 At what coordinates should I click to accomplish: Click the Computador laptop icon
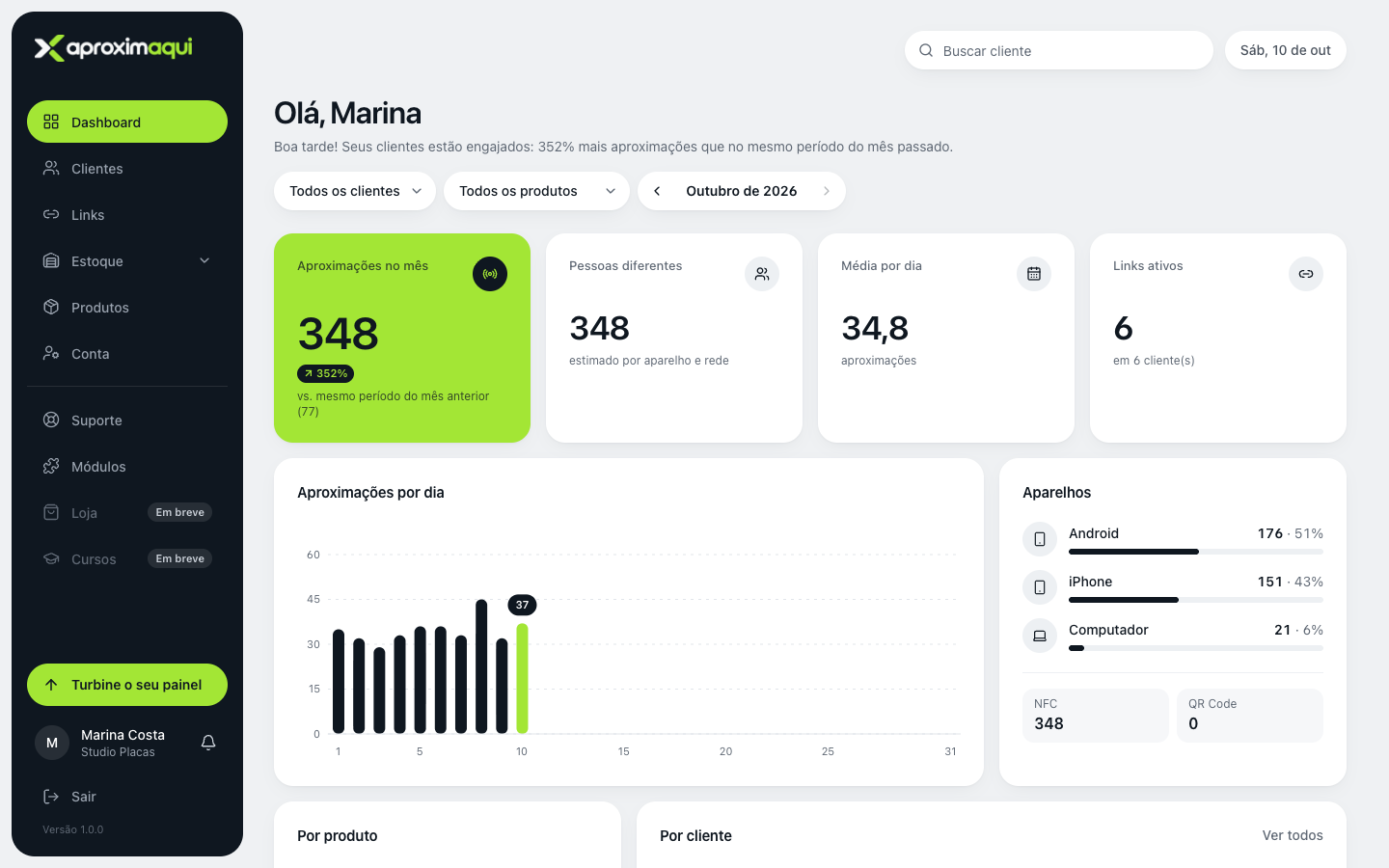(x=1040, y=636)
